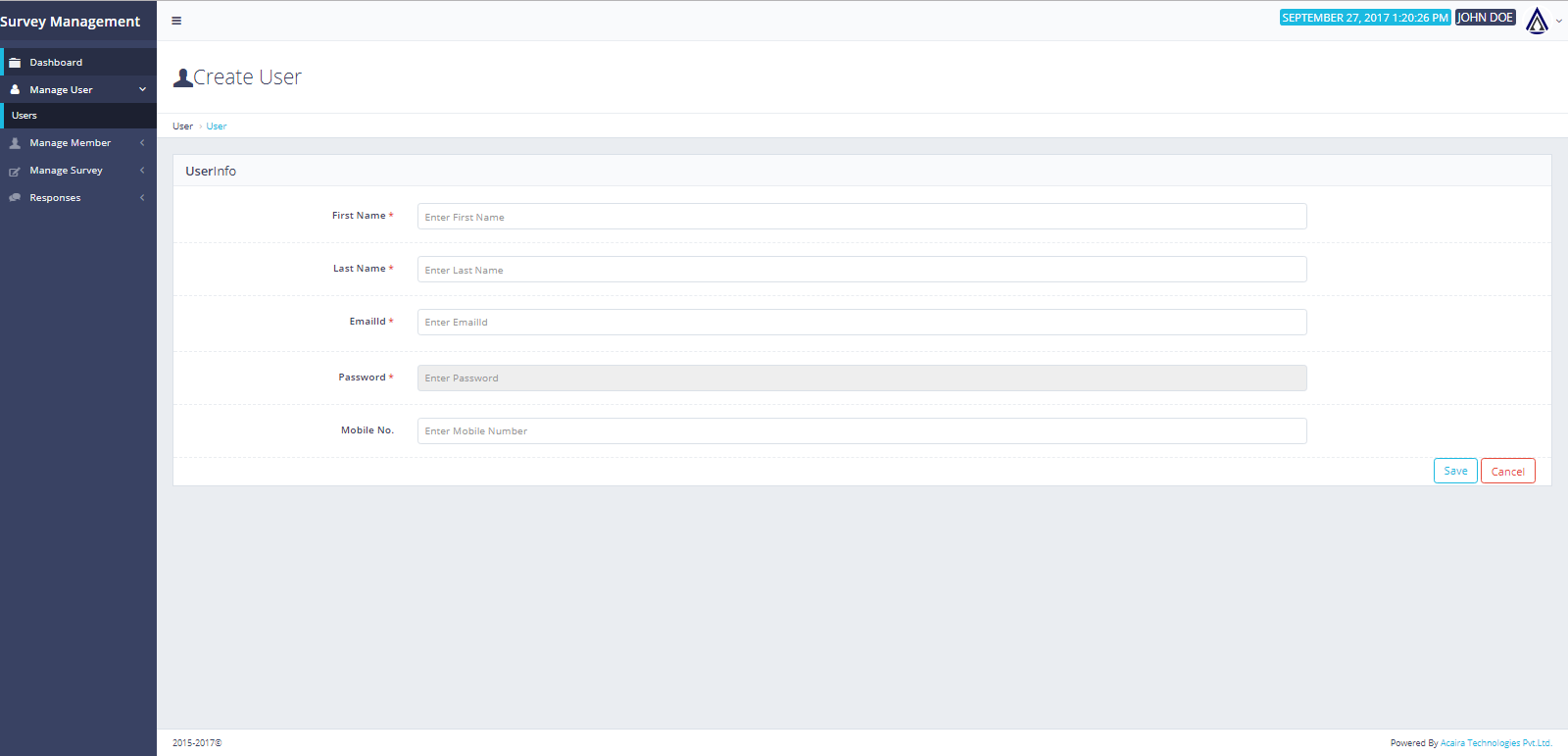Click into the Mobile Number field
Viewport: 1568px width, 756px height.
(x=861, y=431)
